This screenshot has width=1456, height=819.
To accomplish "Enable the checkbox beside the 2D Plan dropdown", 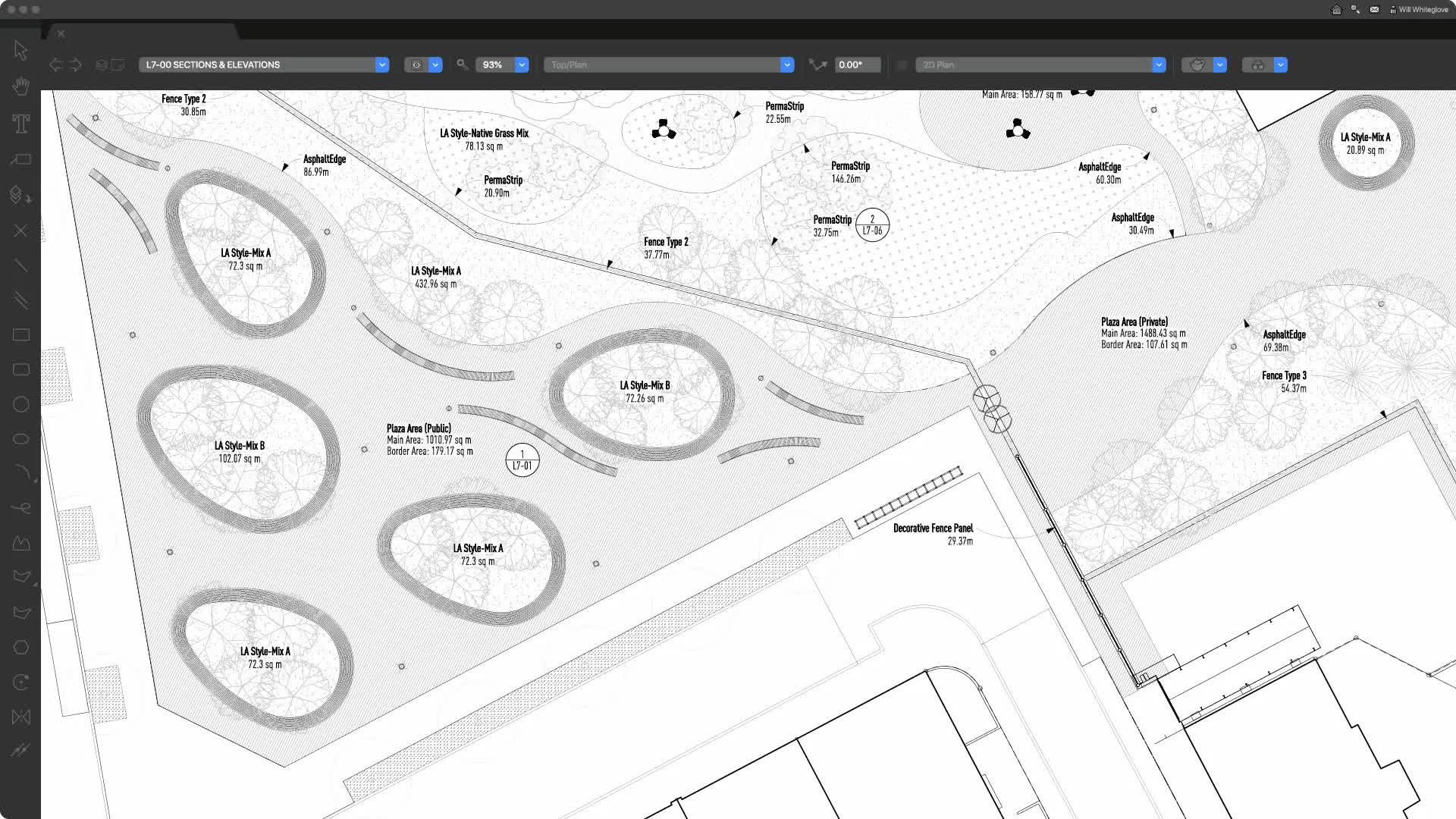I will pos(902,64).
